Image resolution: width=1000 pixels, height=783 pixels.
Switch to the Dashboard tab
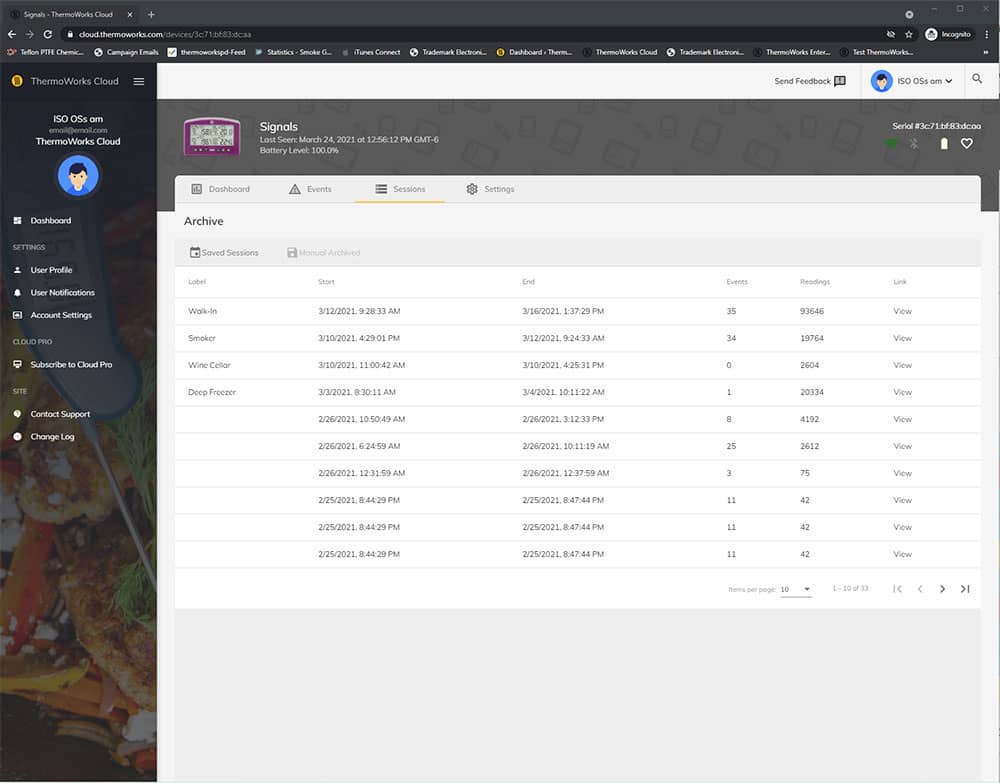tap(220, 189)
